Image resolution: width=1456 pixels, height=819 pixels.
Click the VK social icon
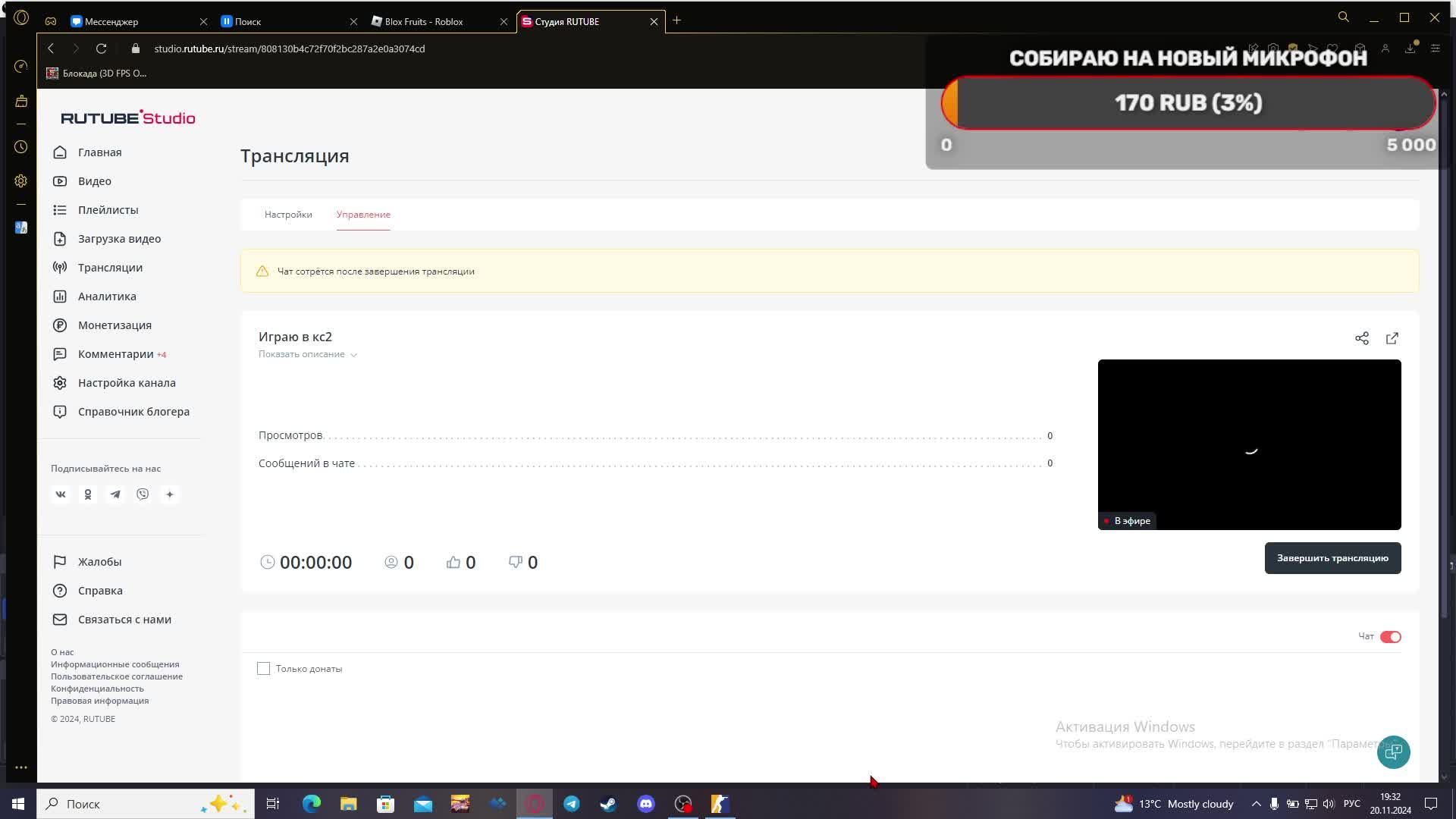click(x=61, y=494)
